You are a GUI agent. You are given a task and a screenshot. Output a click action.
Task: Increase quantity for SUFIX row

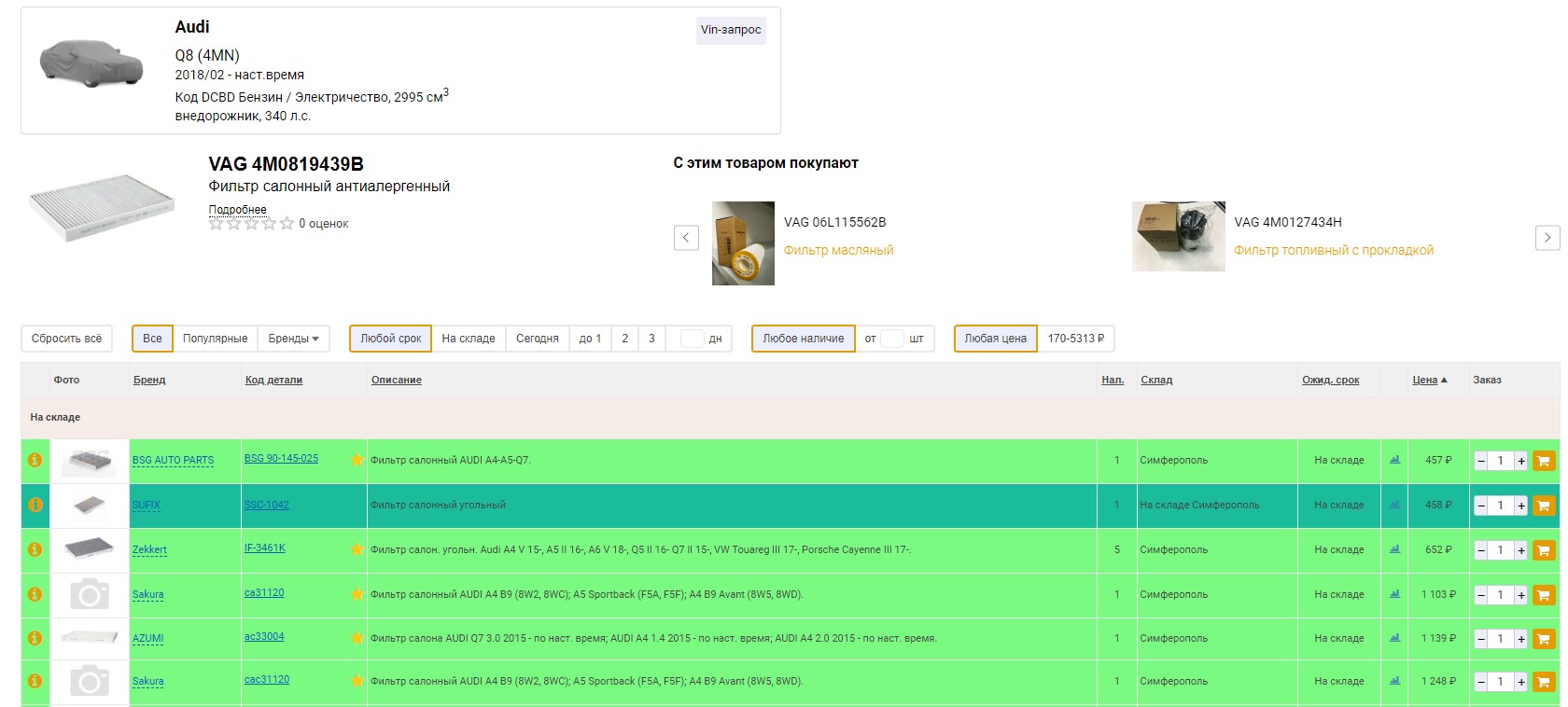pos(1520,506)
